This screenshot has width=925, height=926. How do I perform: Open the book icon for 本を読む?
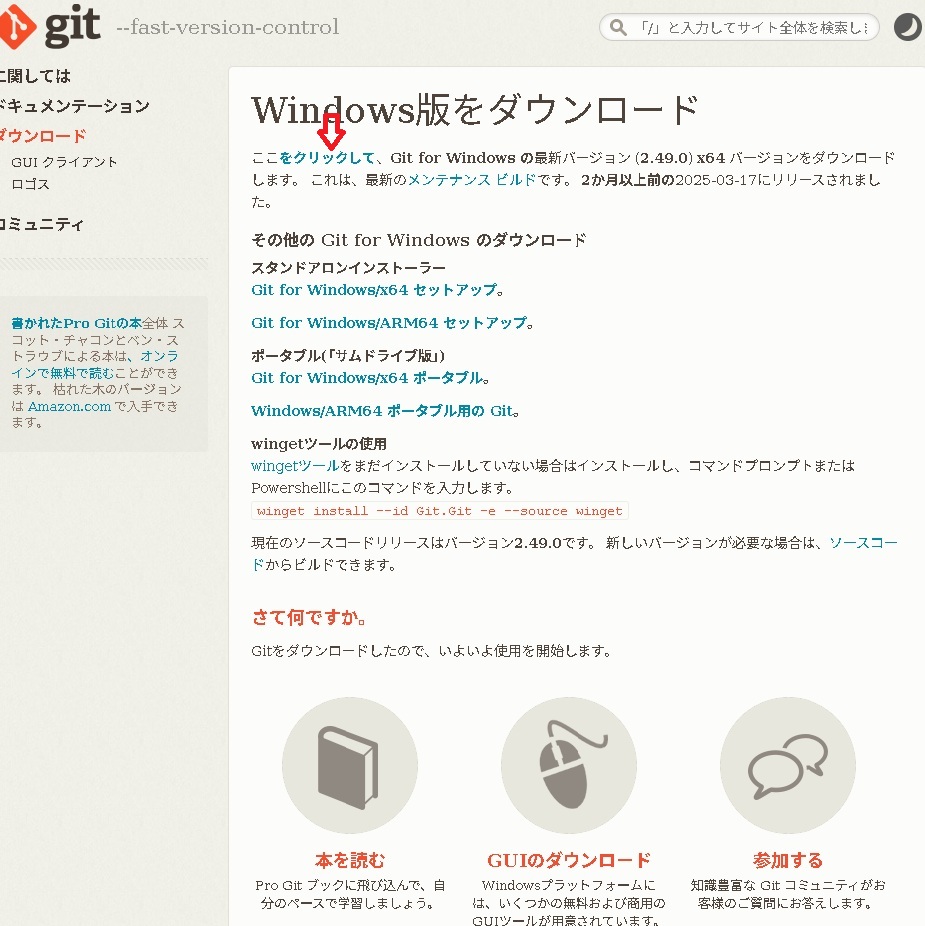350,765
